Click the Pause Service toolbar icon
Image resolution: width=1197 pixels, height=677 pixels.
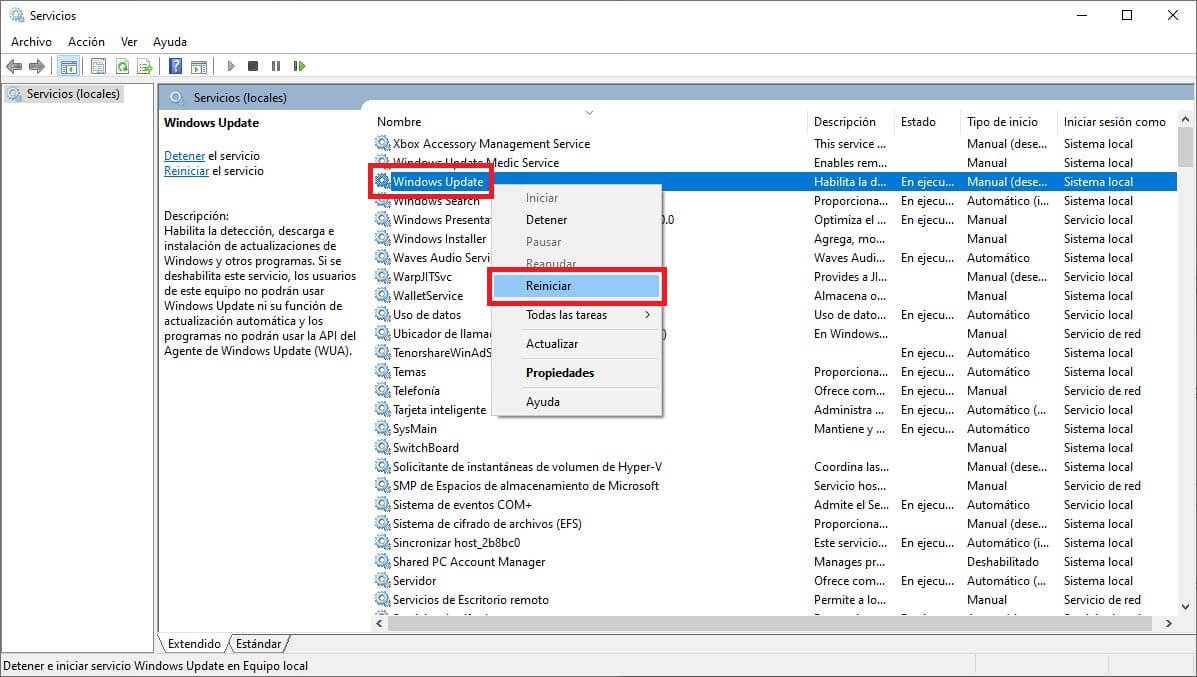coord(276,66)
